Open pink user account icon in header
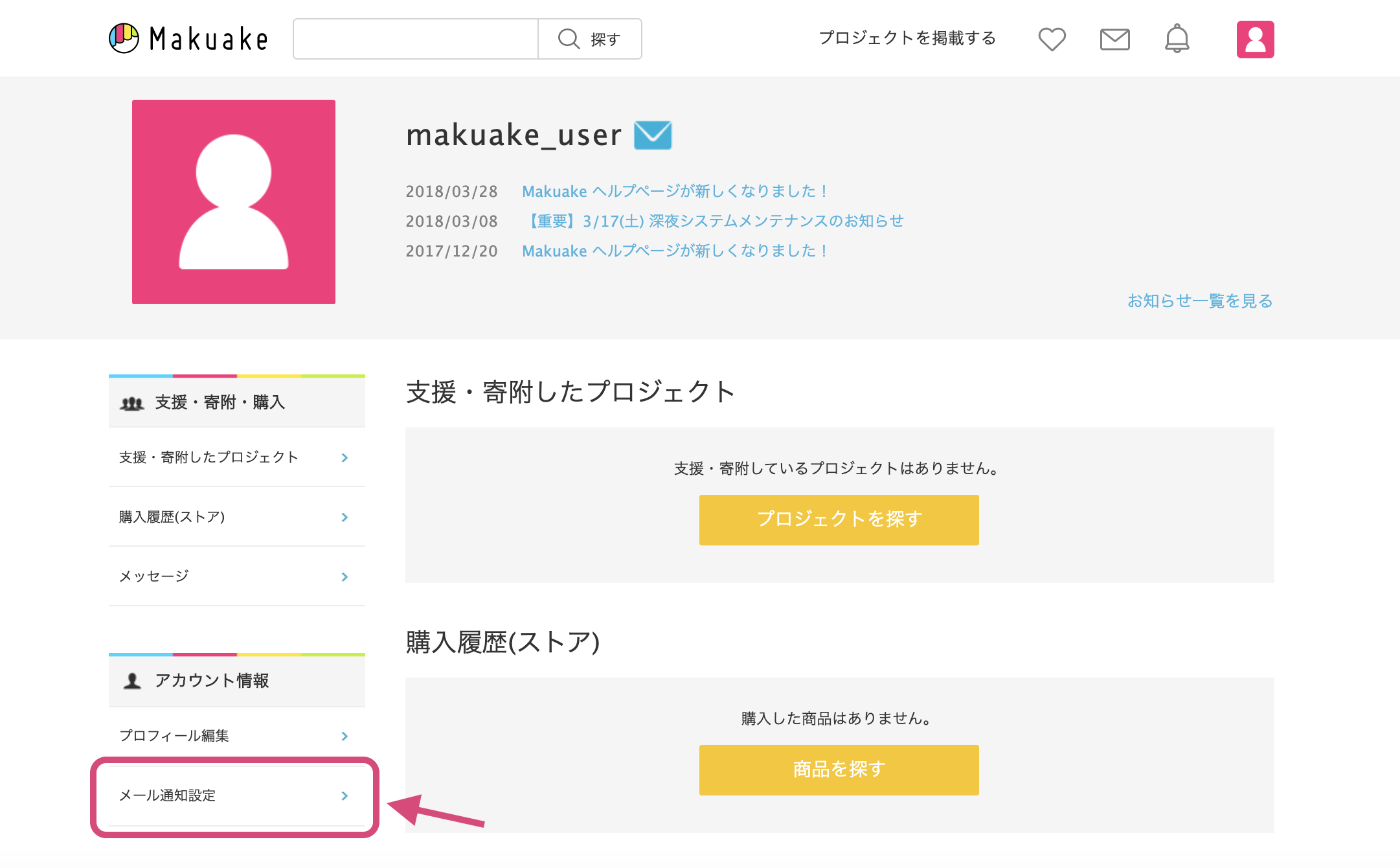The width and height of the screenshot is (1400, 868). click(x=1256, y=40)
